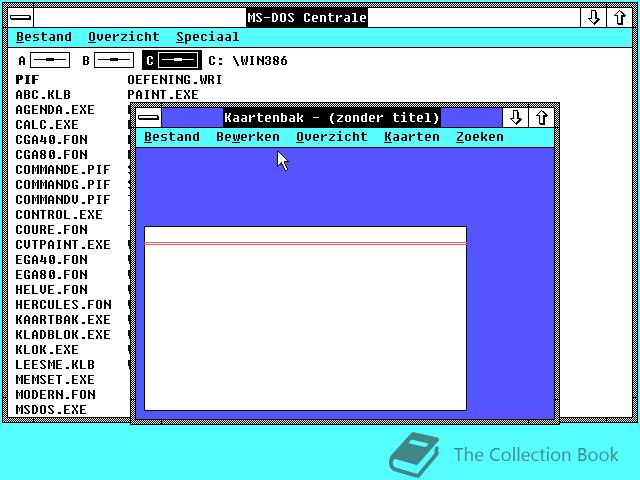Minimize MS-DOS Centrale with down arrow
Viewport: 640px width, 480px height.
click(x=593, y=18)
